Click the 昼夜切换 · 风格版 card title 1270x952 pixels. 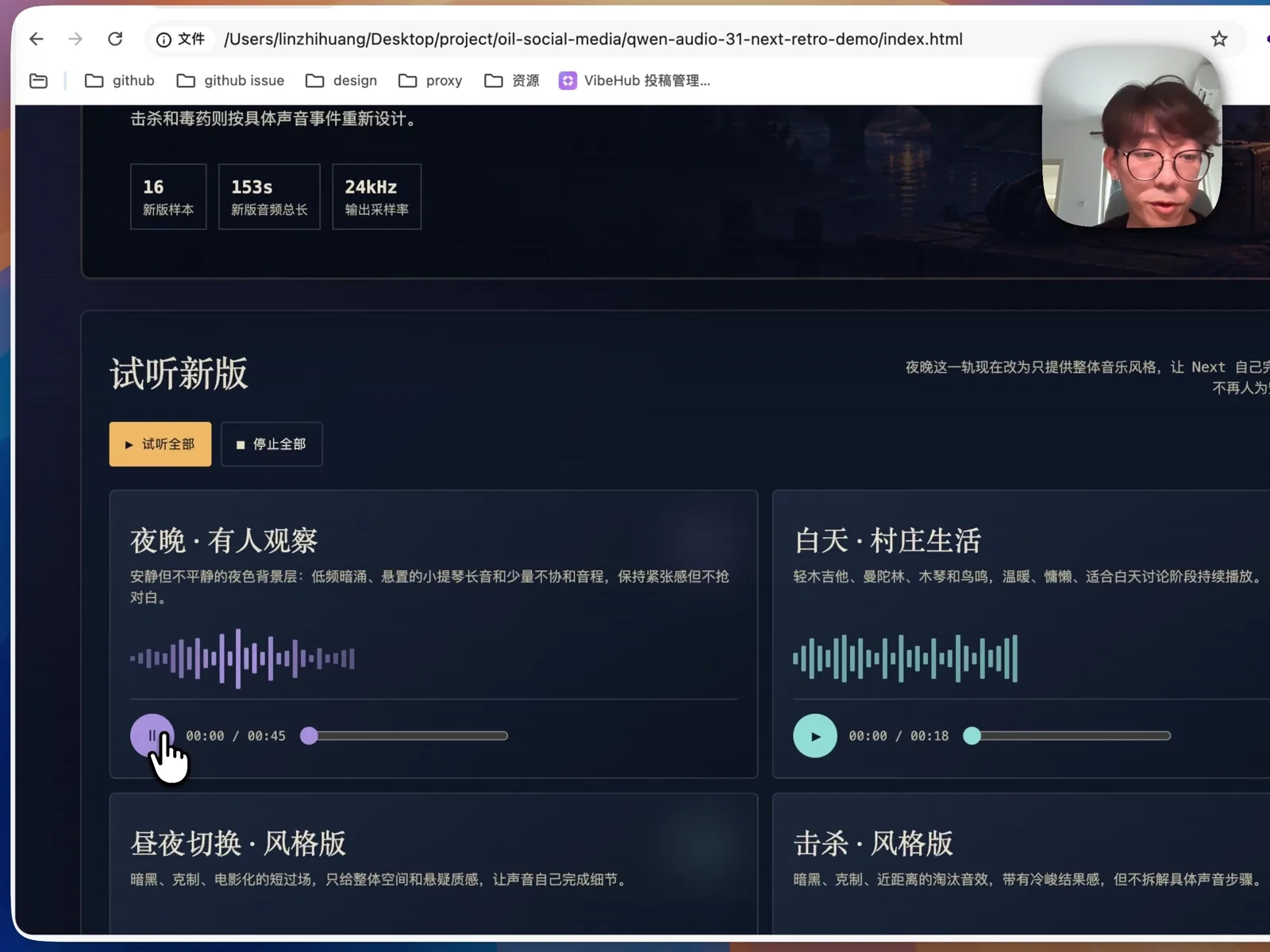(238, 843)
